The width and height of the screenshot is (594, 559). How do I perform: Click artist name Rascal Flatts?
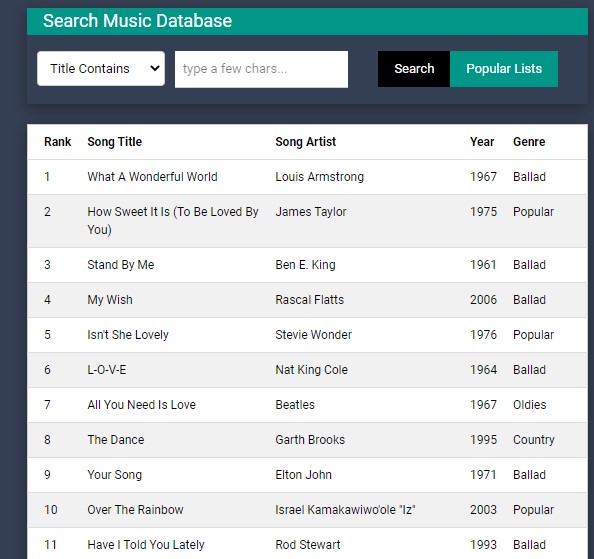pos(310,300)
